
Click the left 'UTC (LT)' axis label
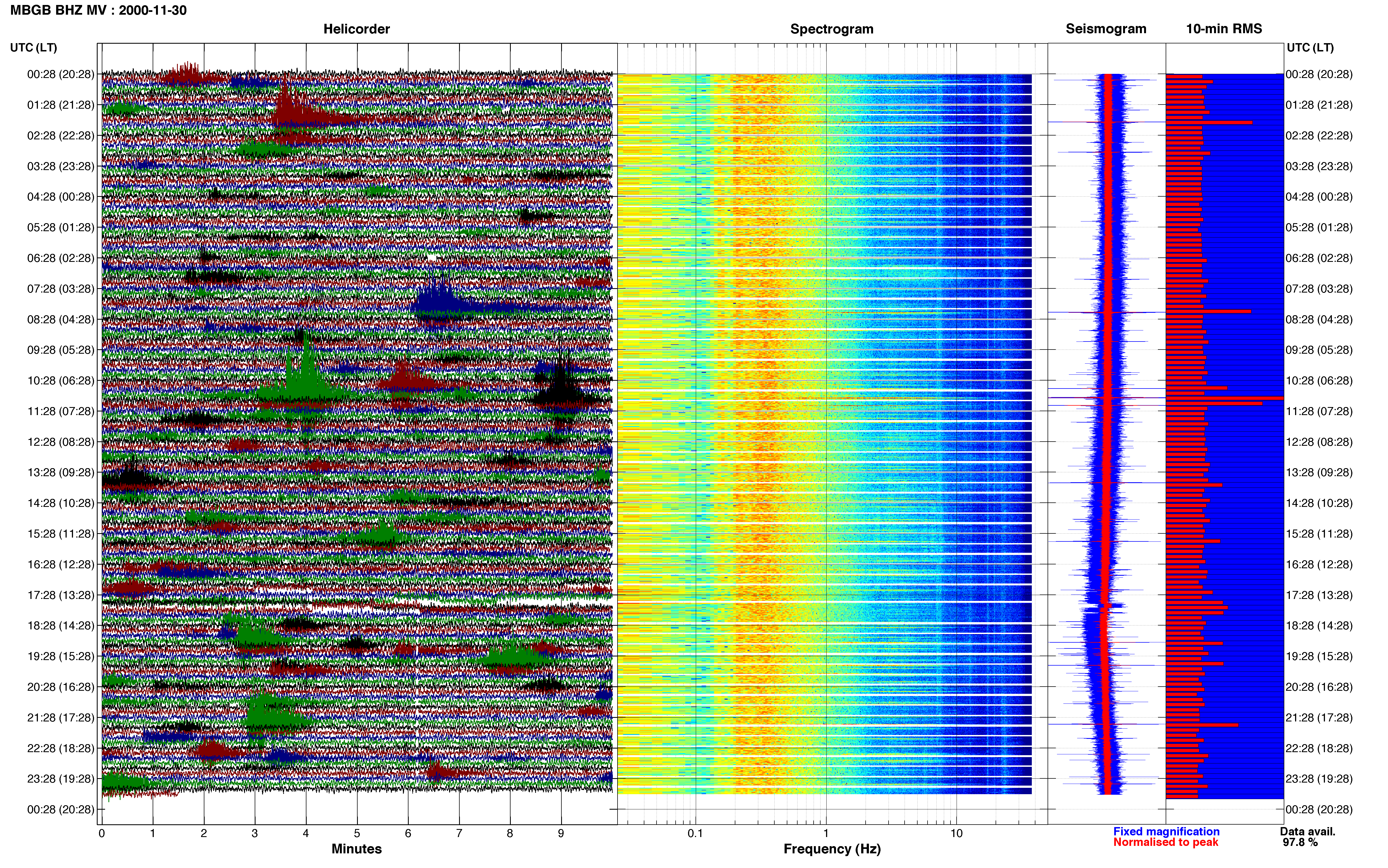coord(33,48)
